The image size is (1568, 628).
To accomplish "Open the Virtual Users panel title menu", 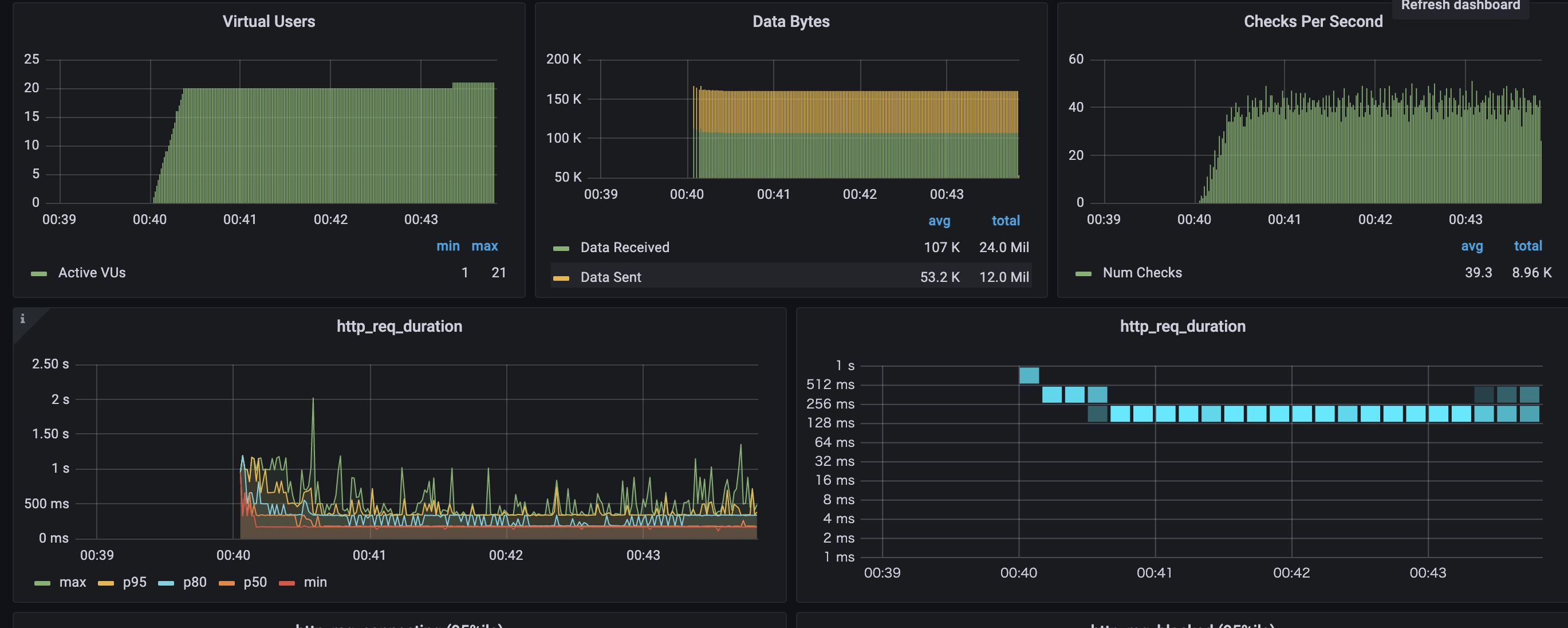I will coord(269,21).
